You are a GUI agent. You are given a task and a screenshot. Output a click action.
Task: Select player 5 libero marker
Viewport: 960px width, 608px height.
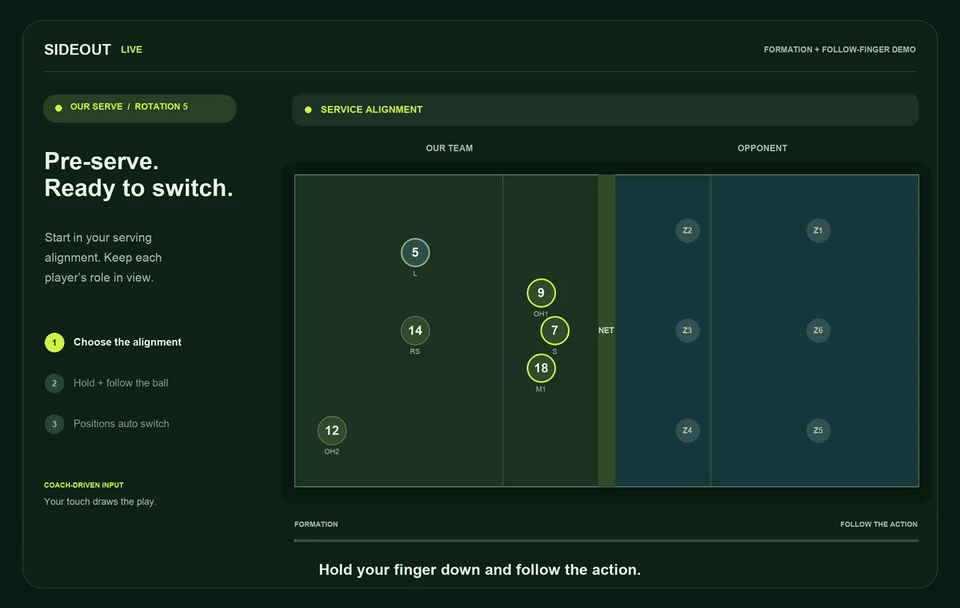tap(415, 252)
